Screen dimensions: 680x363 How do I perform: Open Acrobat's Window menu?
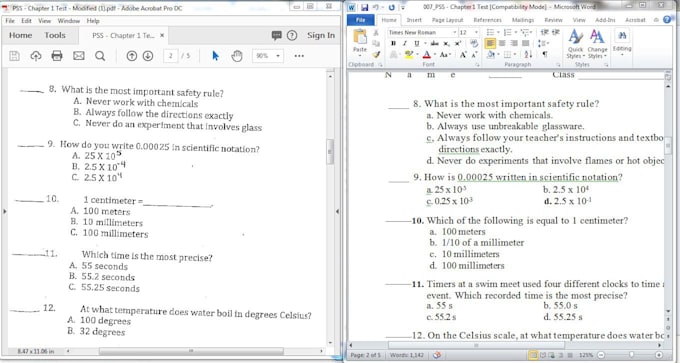[x=69, y=21]
